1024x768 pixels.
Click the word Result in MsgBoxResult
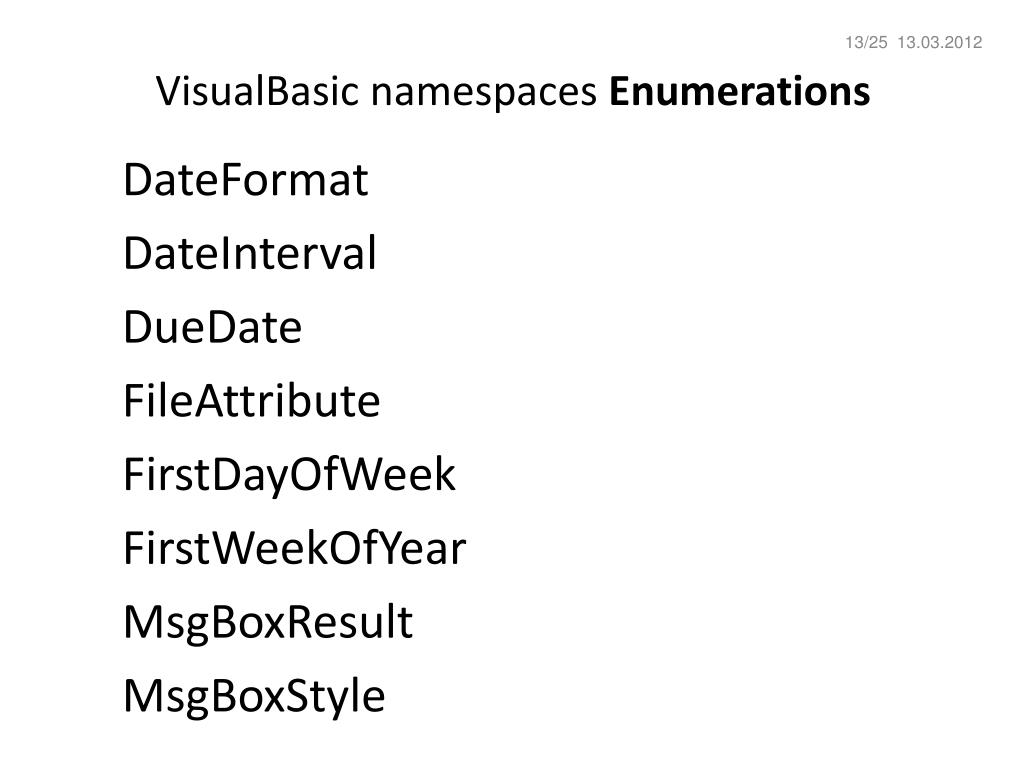[350, 622]
